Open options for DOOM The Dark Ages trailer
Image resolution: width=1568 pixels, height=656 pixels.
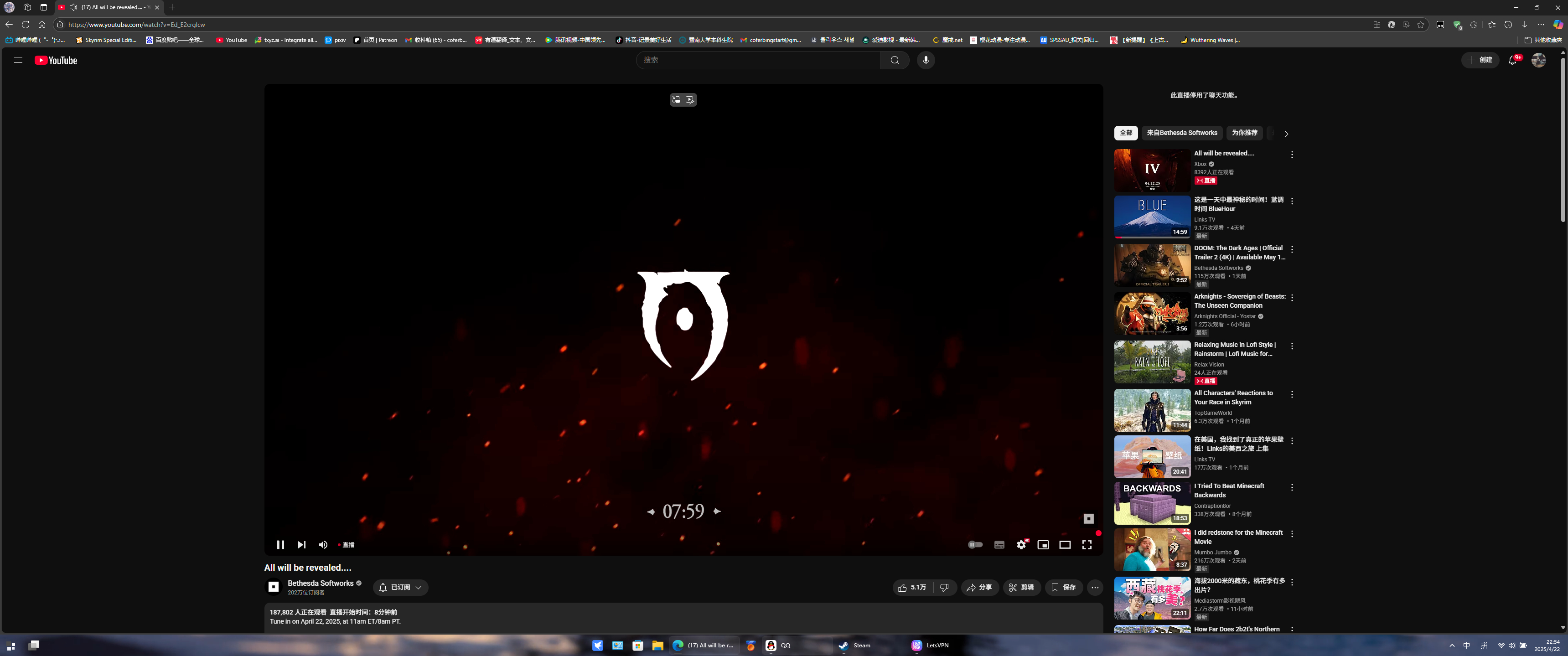[x=1292, y=249]
